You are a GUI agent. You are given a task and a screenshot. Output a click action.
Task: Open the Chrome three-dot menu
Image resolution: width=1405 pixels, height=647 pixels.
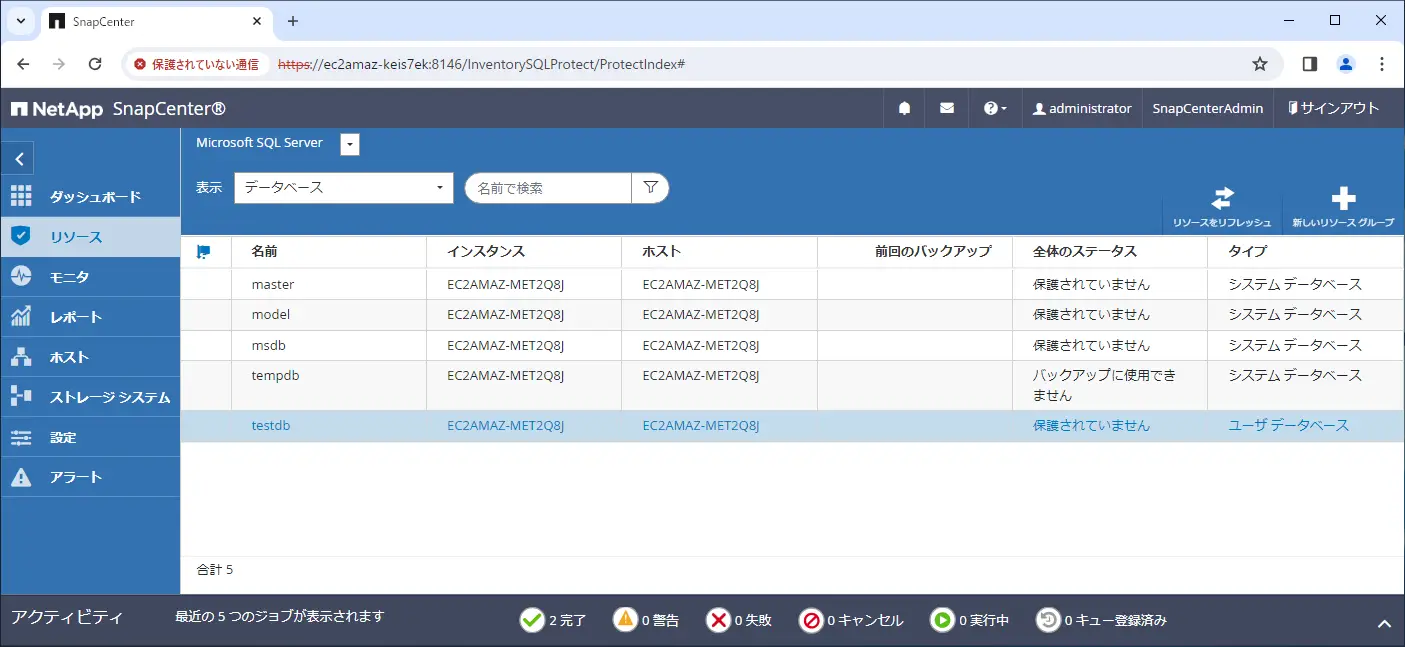click(1382, 64)
